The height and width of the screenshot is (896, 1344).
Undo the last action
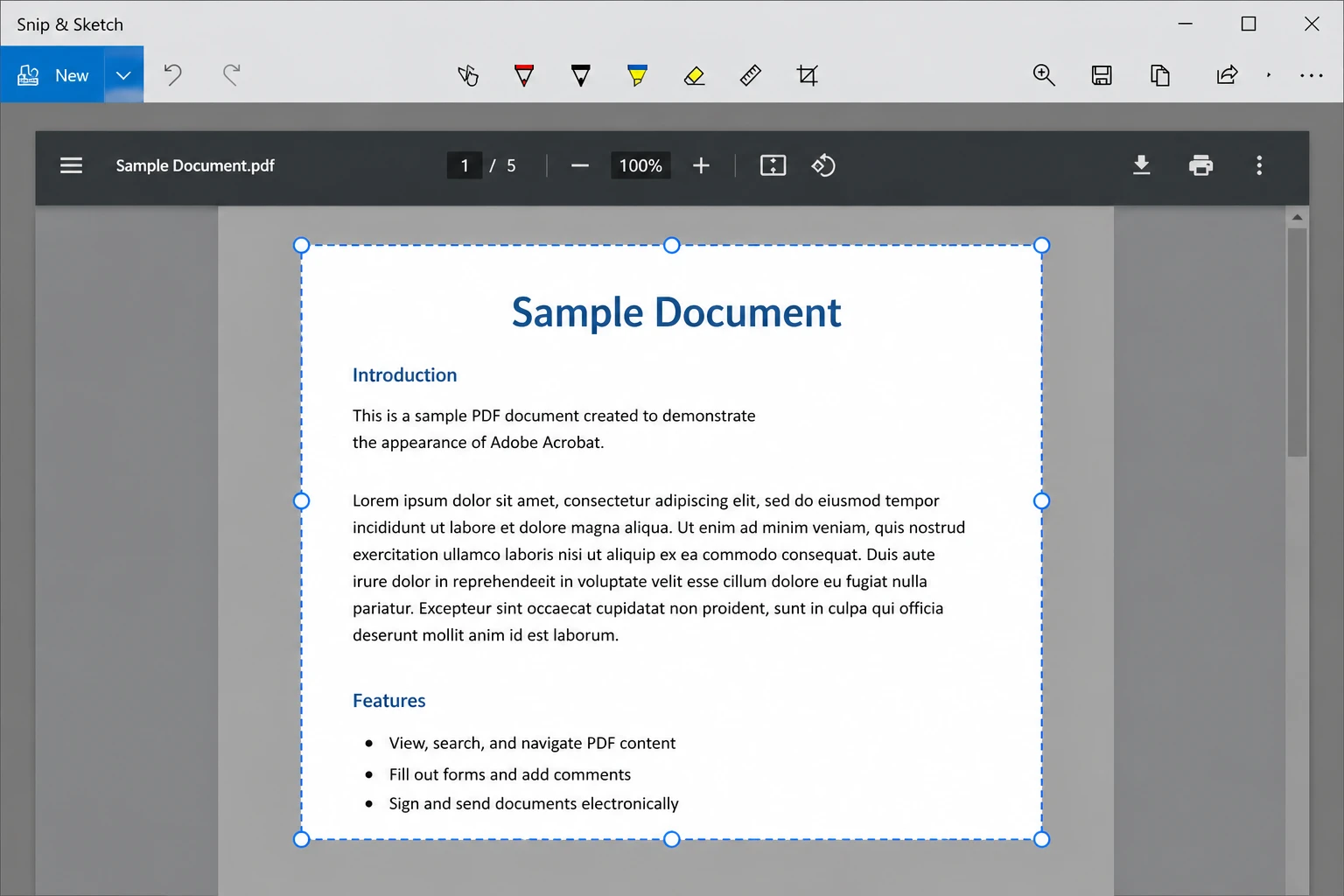pos(173,75)
